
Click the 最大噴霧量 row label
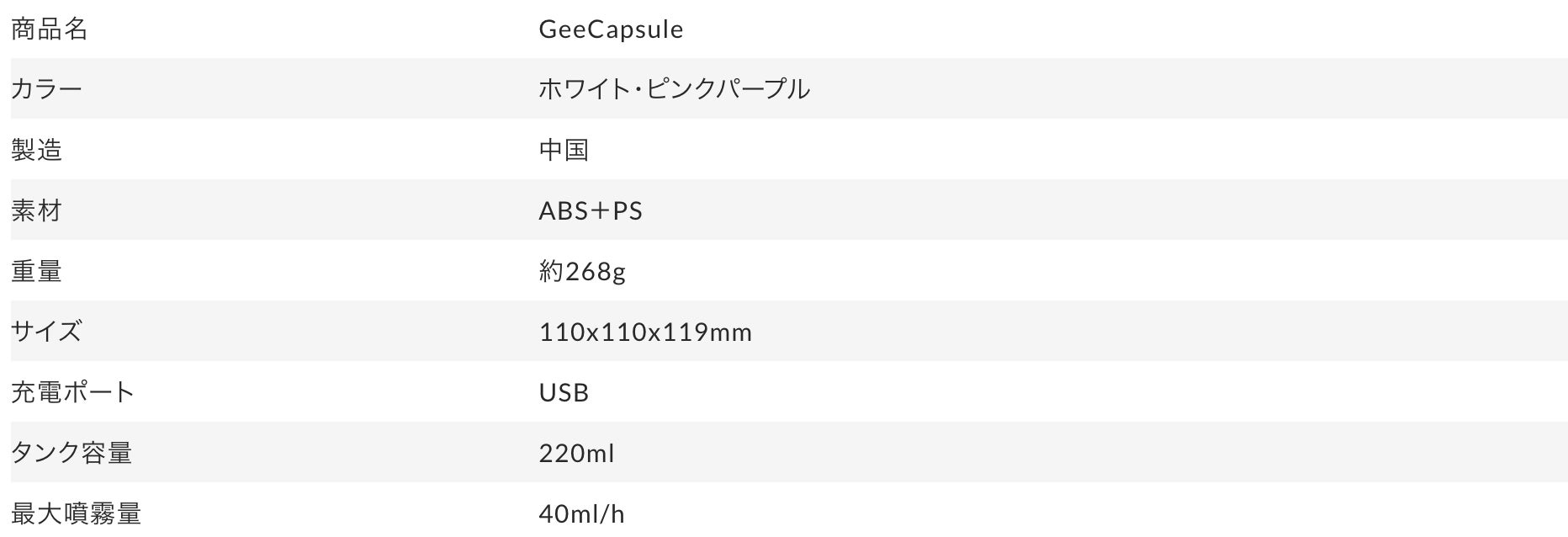76,513
